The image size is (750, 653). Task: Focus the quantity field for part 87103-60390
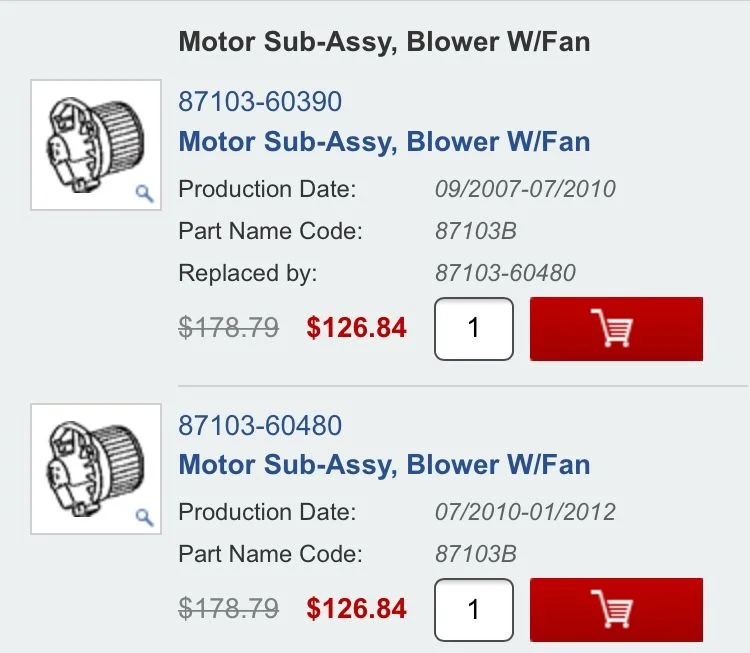474,329
